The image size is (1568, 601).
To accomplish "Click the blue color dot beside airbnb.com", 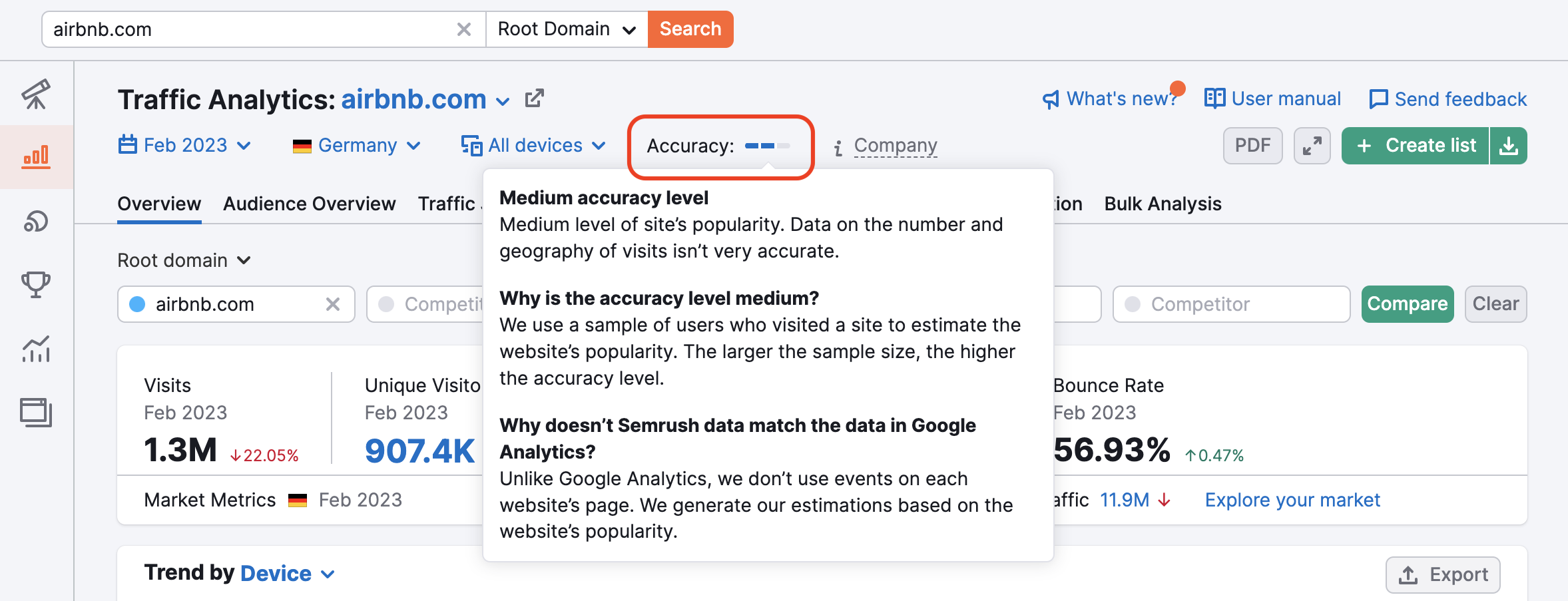I will [x=137, y=304].
